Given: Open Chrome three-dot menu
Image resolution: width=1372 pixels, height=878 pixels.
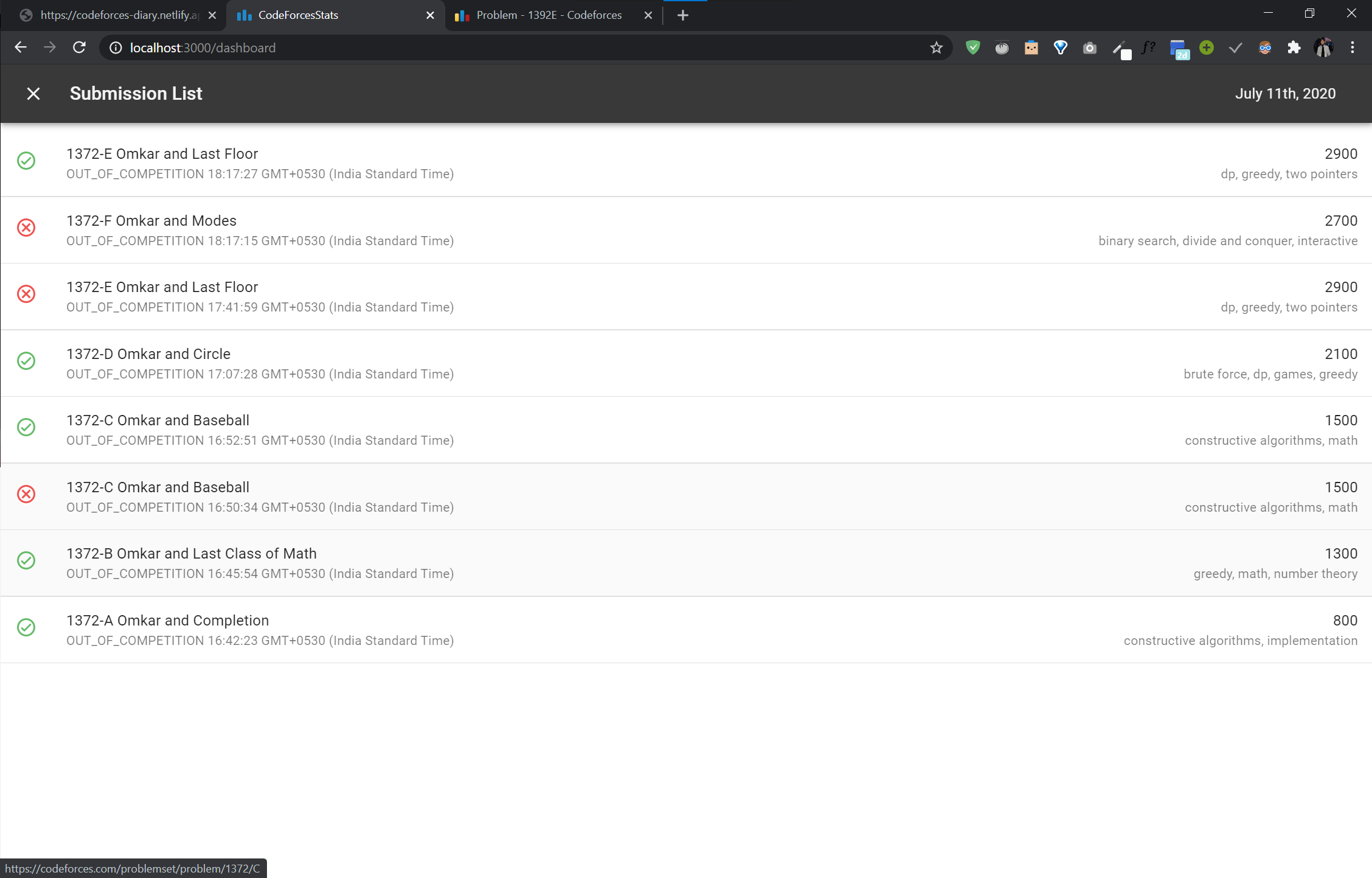Looking at the screenshot, I should tap(1352, 47).
